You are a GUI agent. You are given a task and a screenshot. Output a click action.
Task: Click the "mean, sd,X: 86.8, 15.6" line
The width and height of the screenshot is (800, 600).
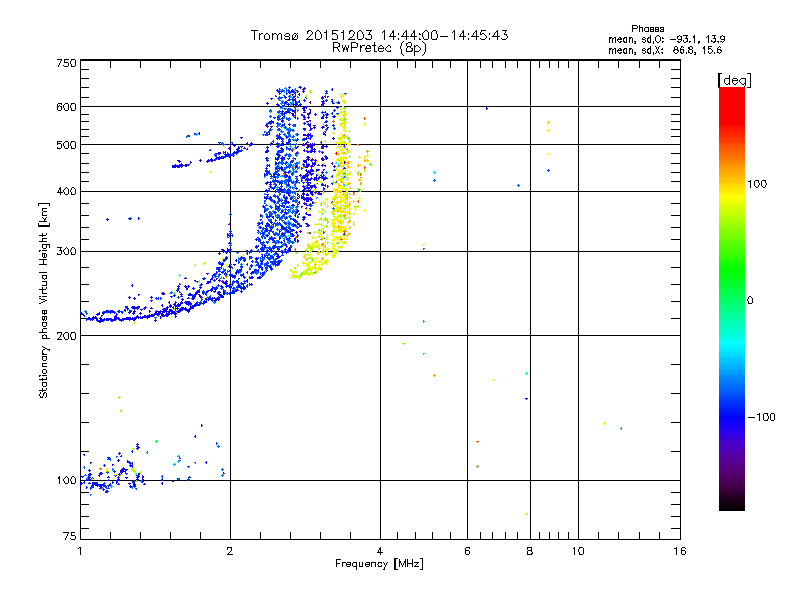coord(665,51)
